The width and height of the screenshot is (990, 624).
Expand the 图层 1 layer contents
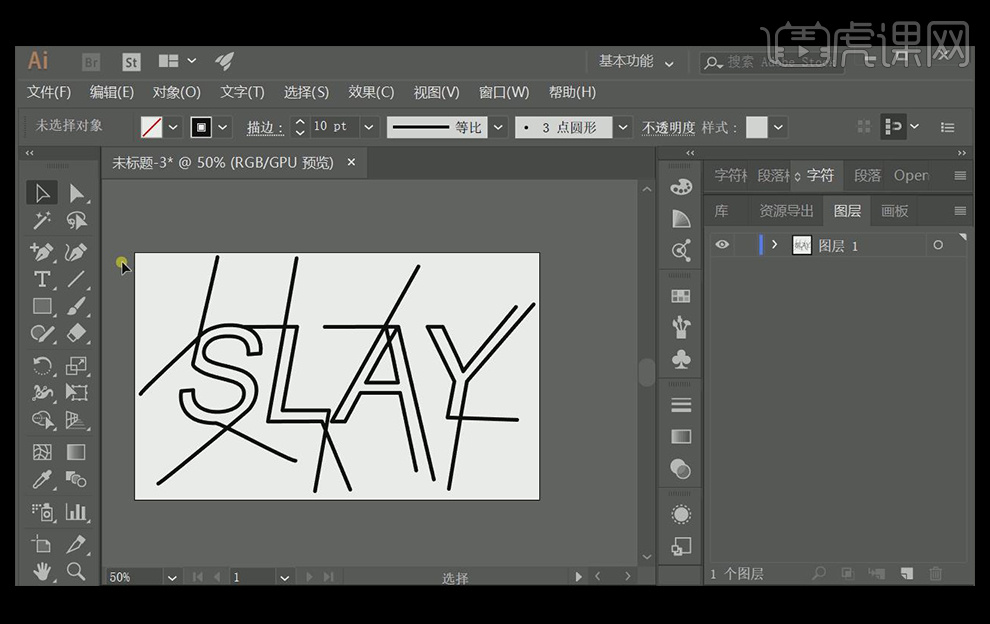(x=774, y=245)
